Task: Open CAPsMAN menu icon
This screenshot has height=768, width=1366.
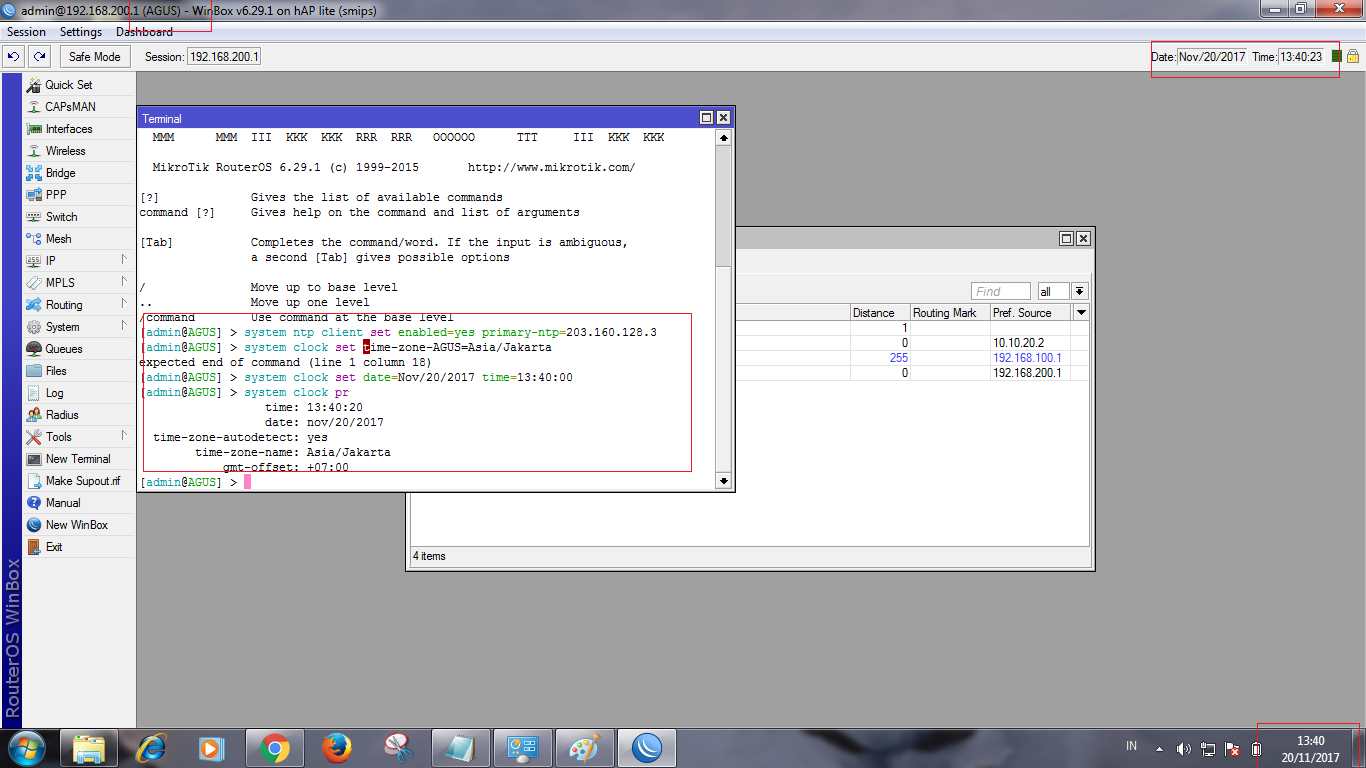Action: 34,107
